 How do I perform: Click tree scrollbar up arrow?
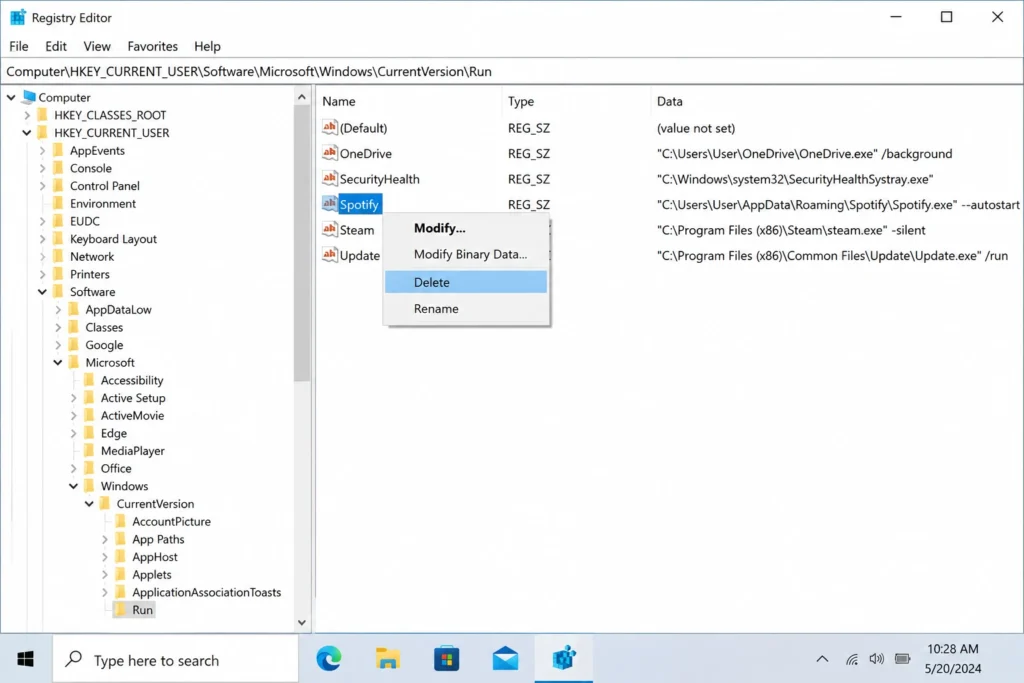[302, 97]
